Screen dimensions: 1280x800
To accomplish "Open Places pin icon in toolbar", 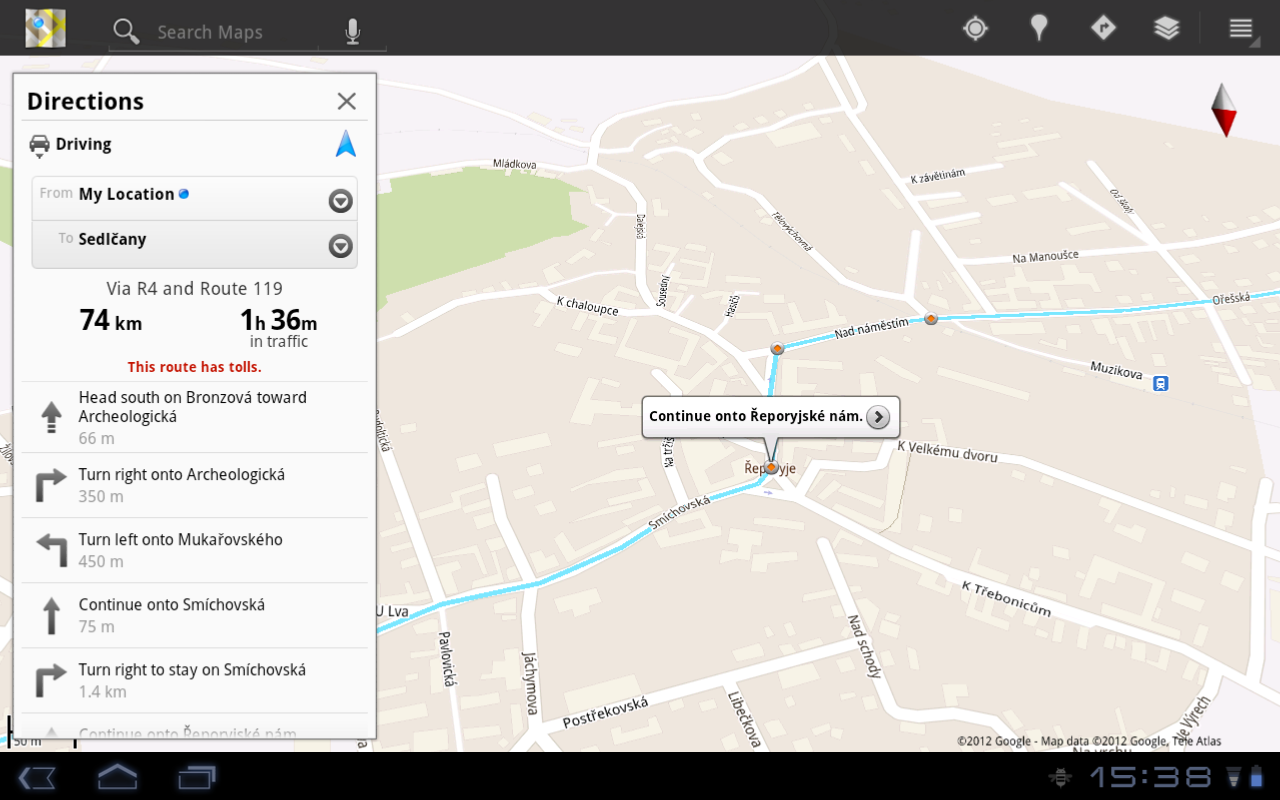I will point(1039,28).
